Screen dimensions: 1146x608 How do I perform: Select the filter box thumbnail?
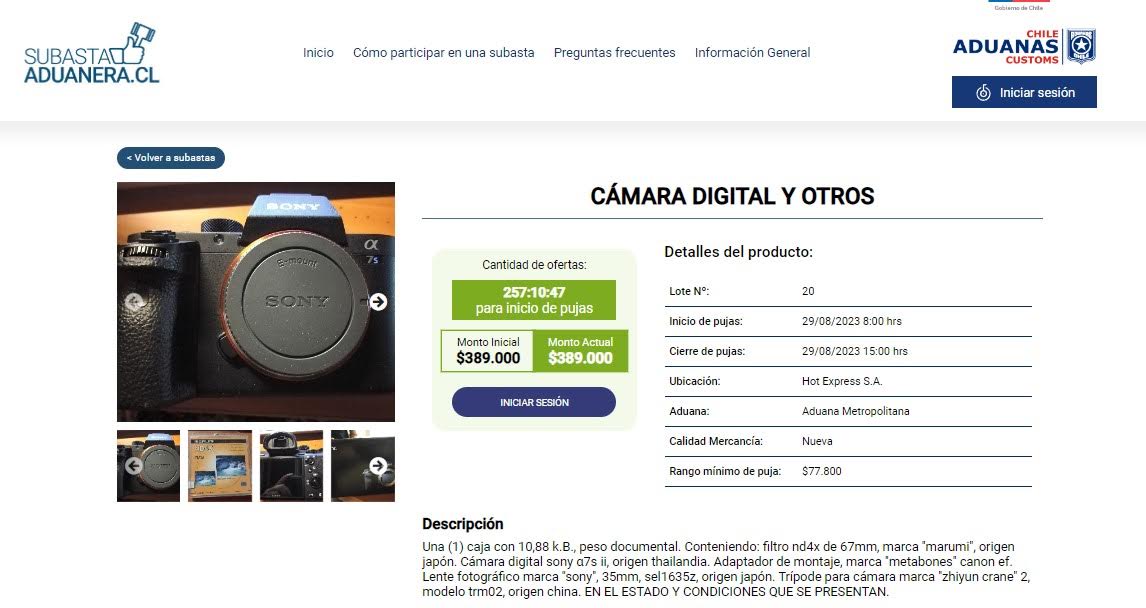220,466
